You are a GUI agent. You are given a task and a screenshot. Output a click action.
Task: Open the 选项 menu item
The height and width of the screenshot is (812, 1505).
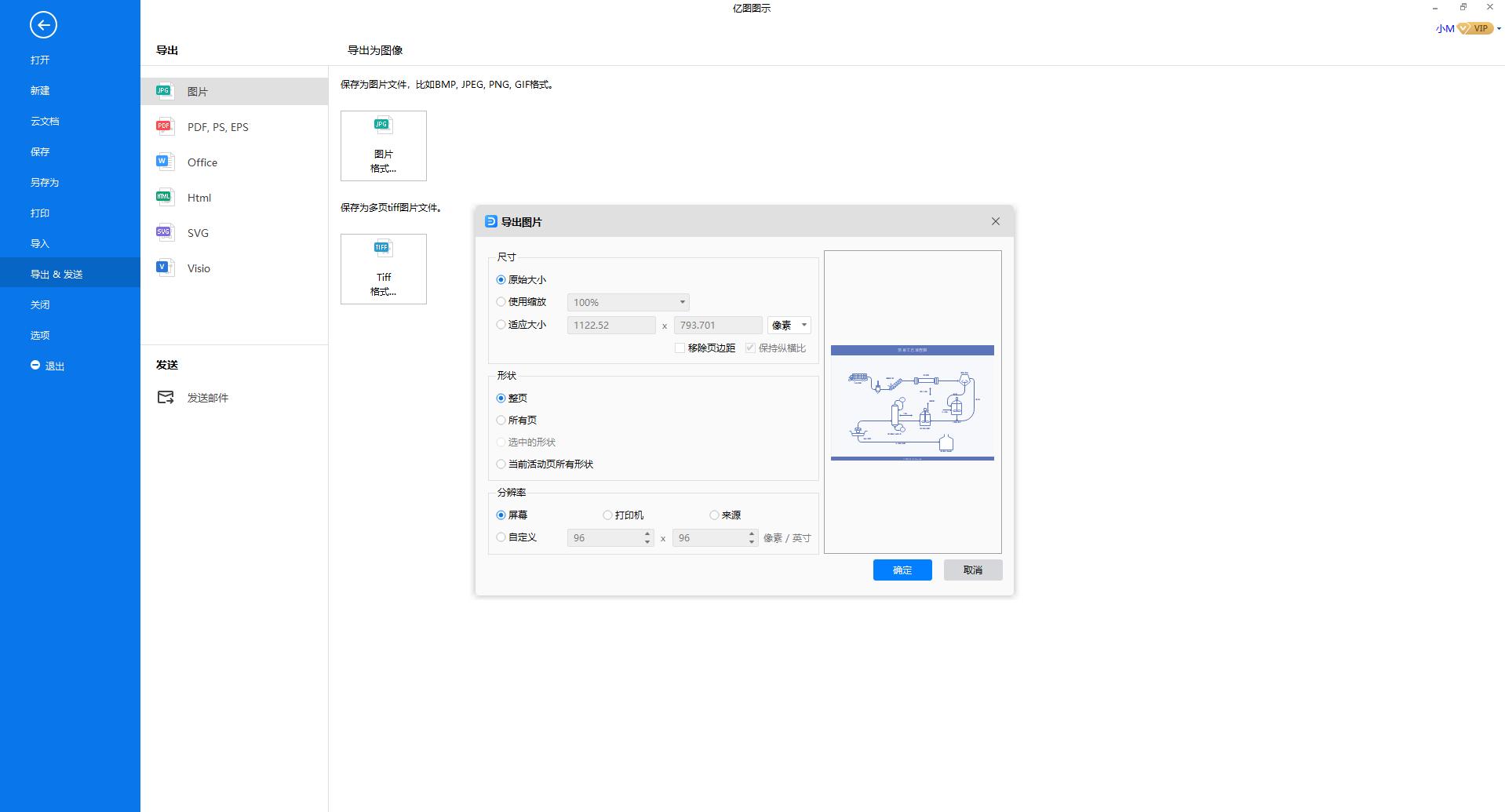pyautogui.click(x=40, y=334)
